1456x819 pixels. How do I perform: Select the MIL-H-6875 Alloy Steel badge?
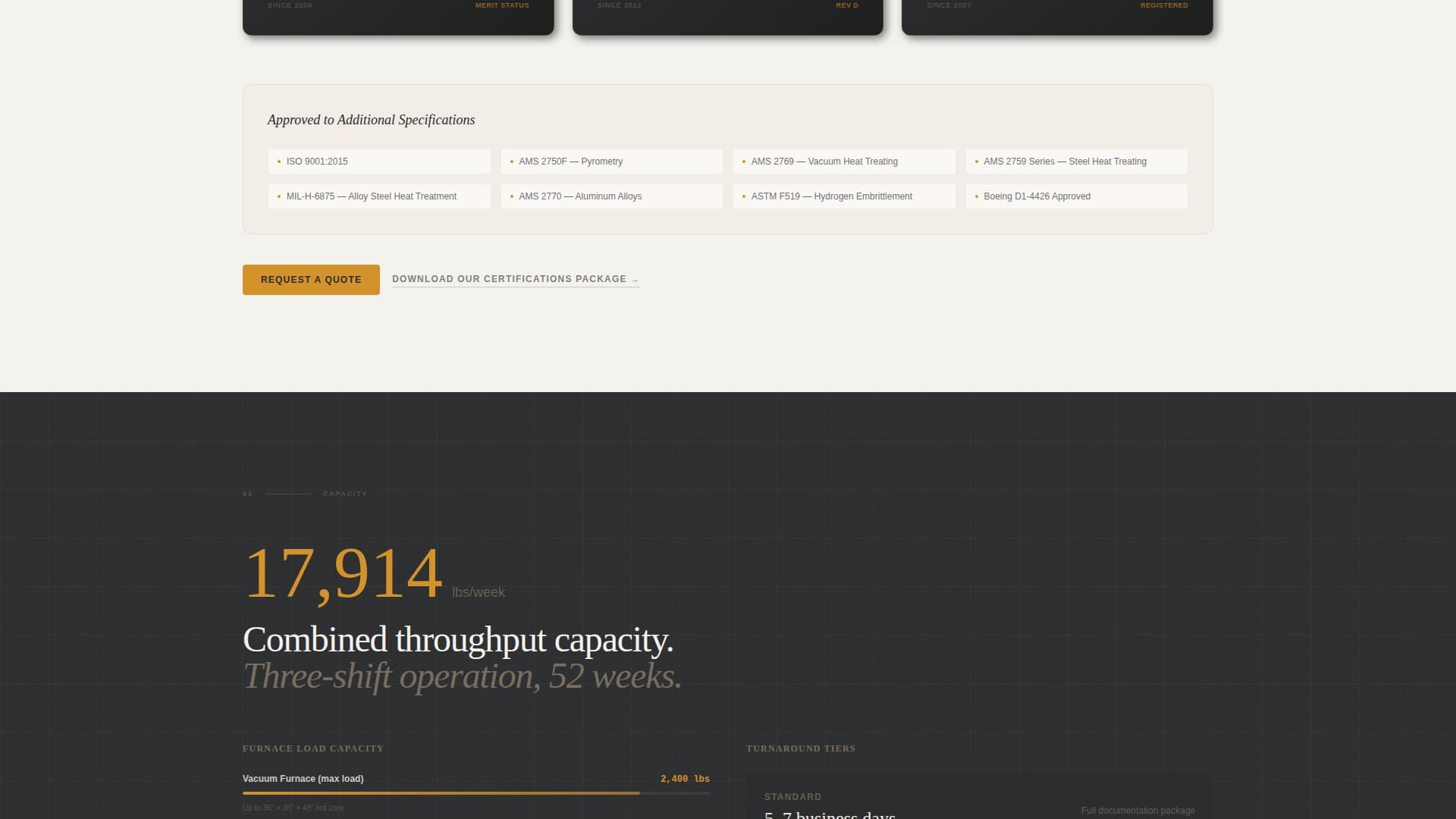click(379, 196)
